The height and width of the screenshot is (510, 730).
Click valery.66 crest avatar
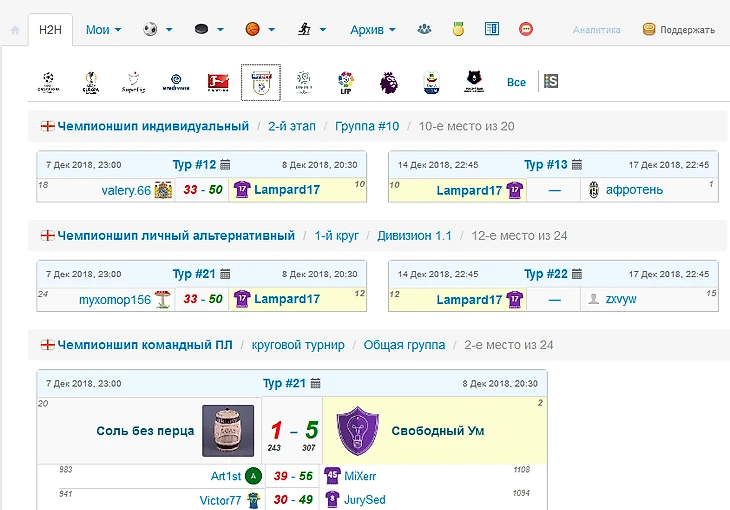(163, 190)
